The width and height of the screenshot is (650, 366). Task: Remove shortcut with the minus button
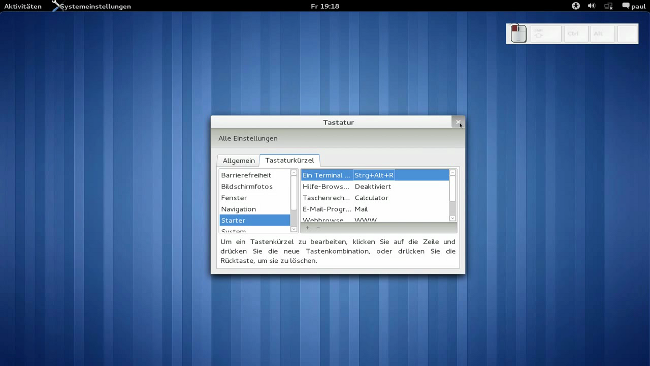(x=318, y=227)
